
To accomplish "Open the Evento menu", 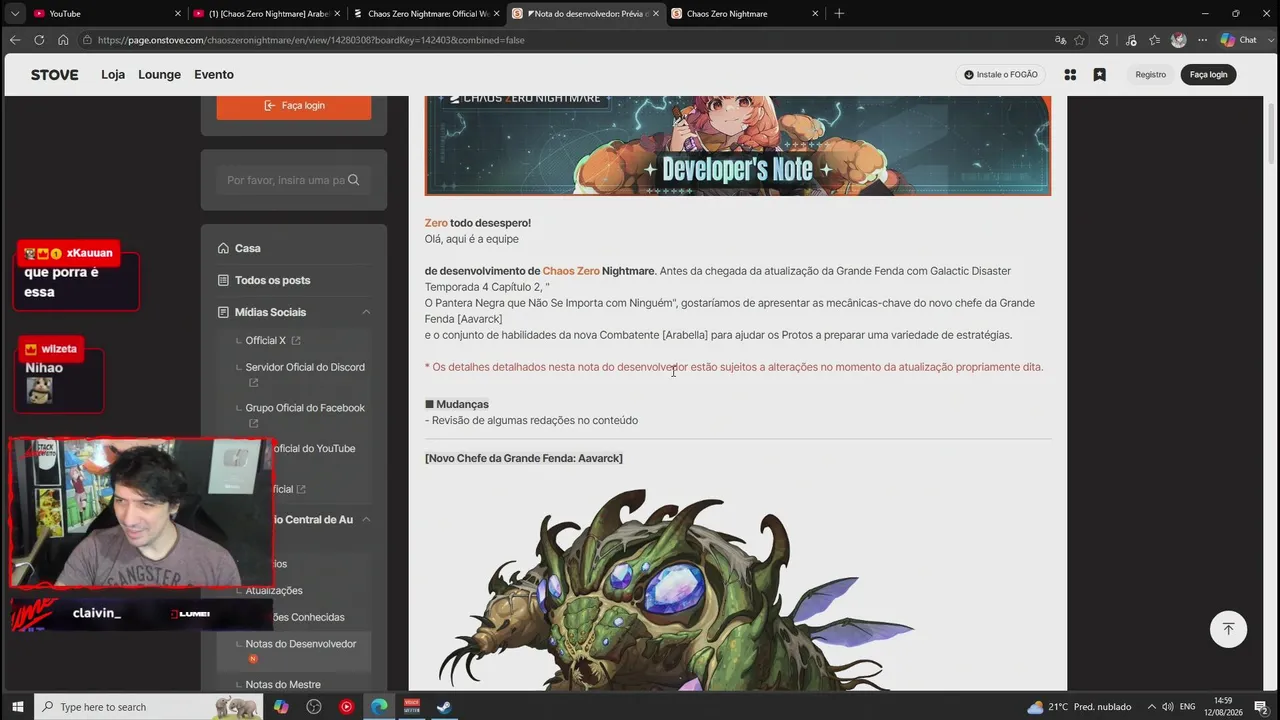I will point(214,75).
